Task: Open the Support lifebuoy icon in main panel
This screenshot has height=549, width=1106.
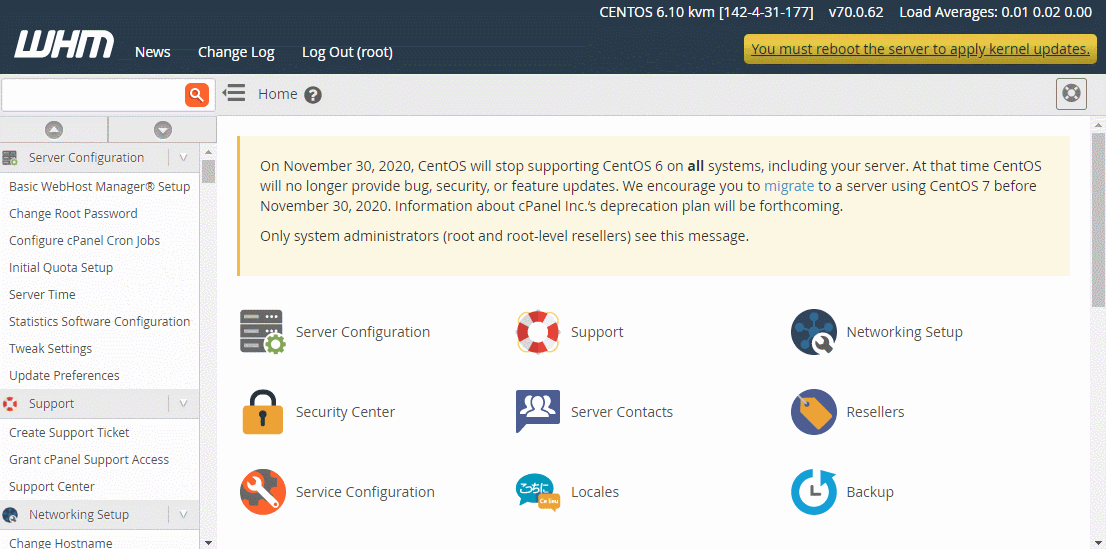Action: [538, 332]
